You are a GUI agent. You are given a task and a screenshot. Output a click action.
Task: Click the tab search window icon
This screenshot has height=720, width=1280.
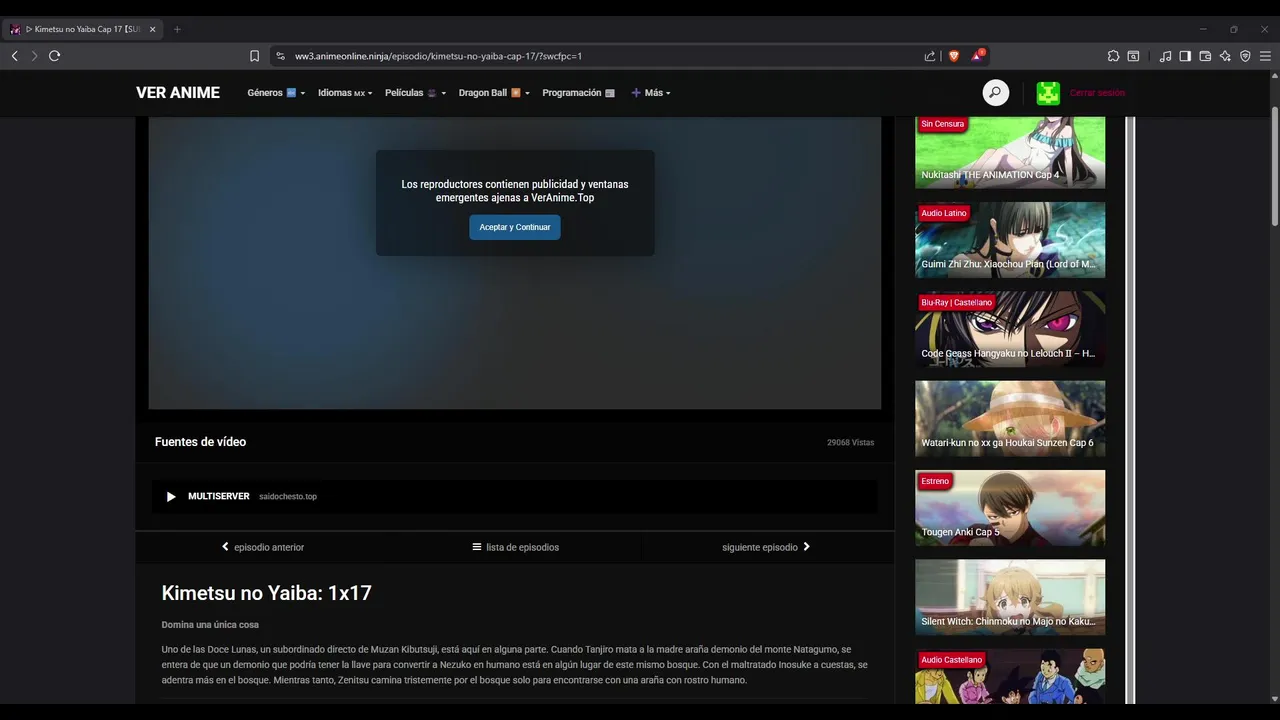point(1133,56)
